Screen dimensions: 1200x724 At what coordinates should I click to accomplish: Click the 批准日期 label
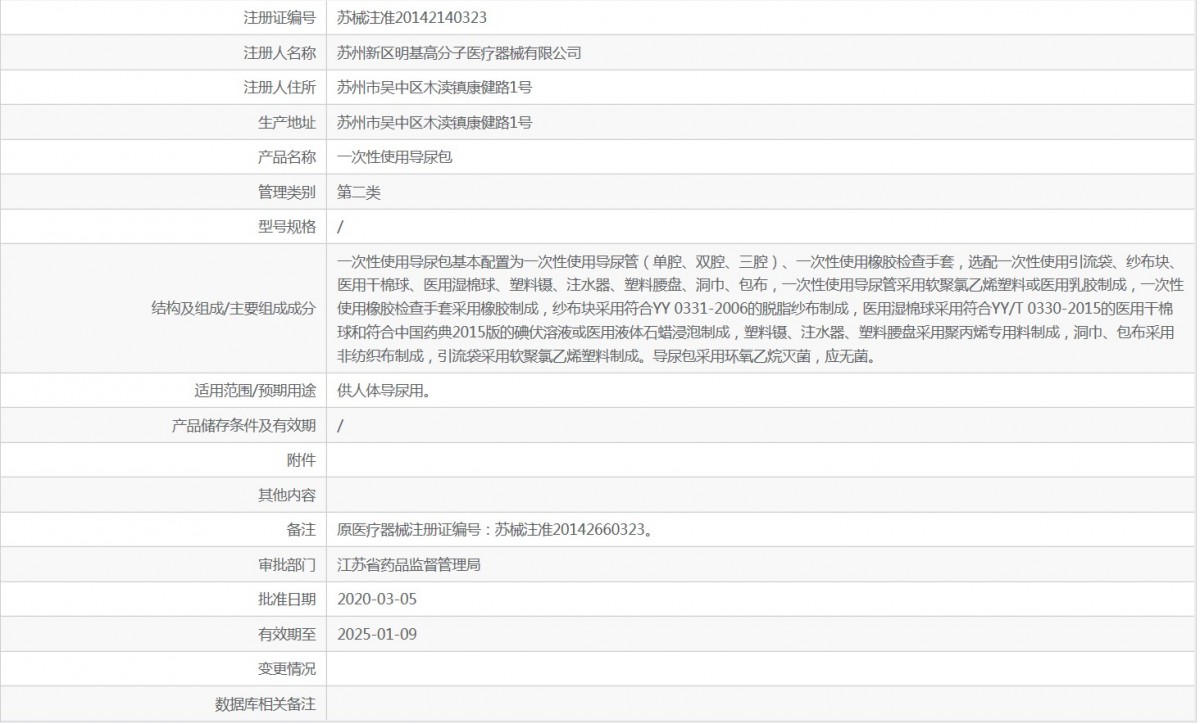[x=286, y=599]
